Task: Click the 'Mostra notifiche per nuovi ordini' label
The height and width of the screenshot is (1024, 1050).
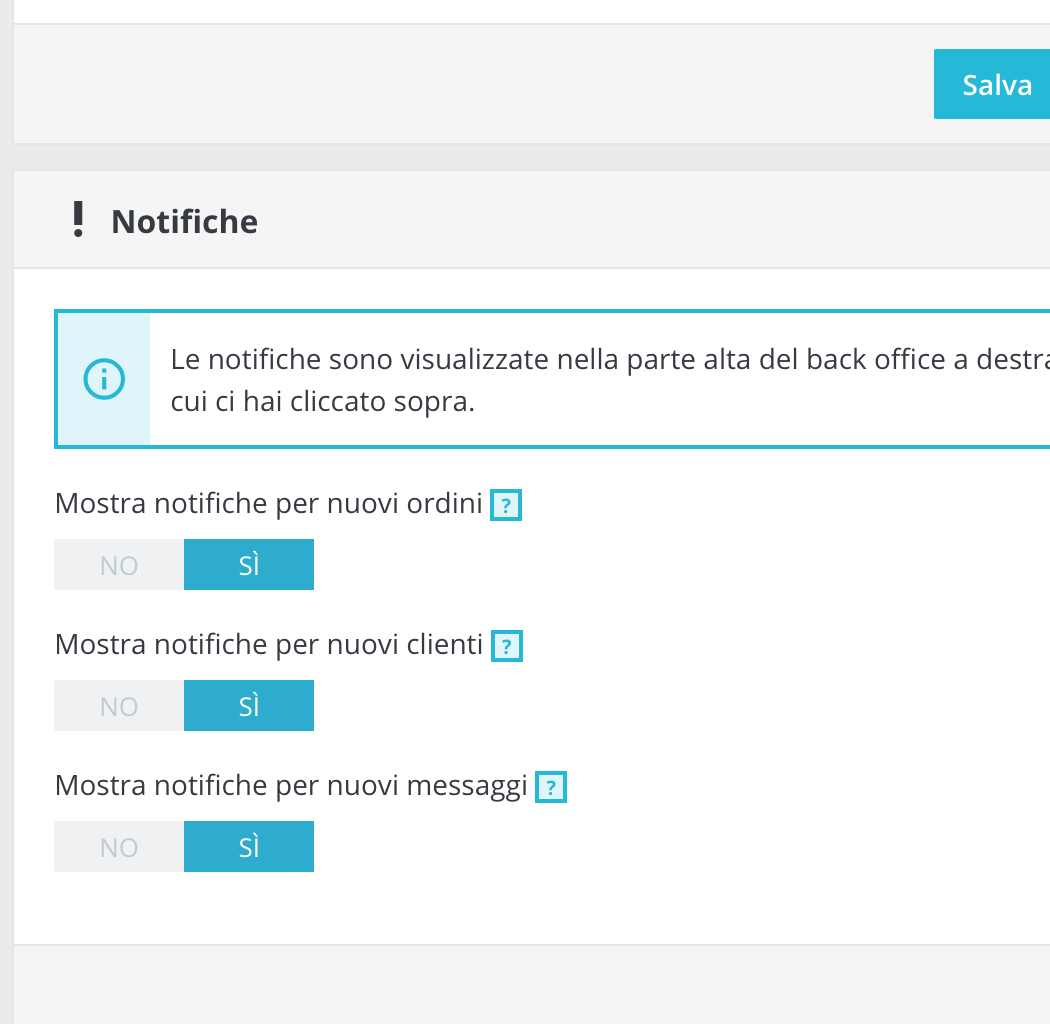Action: [x=269, y=504]
